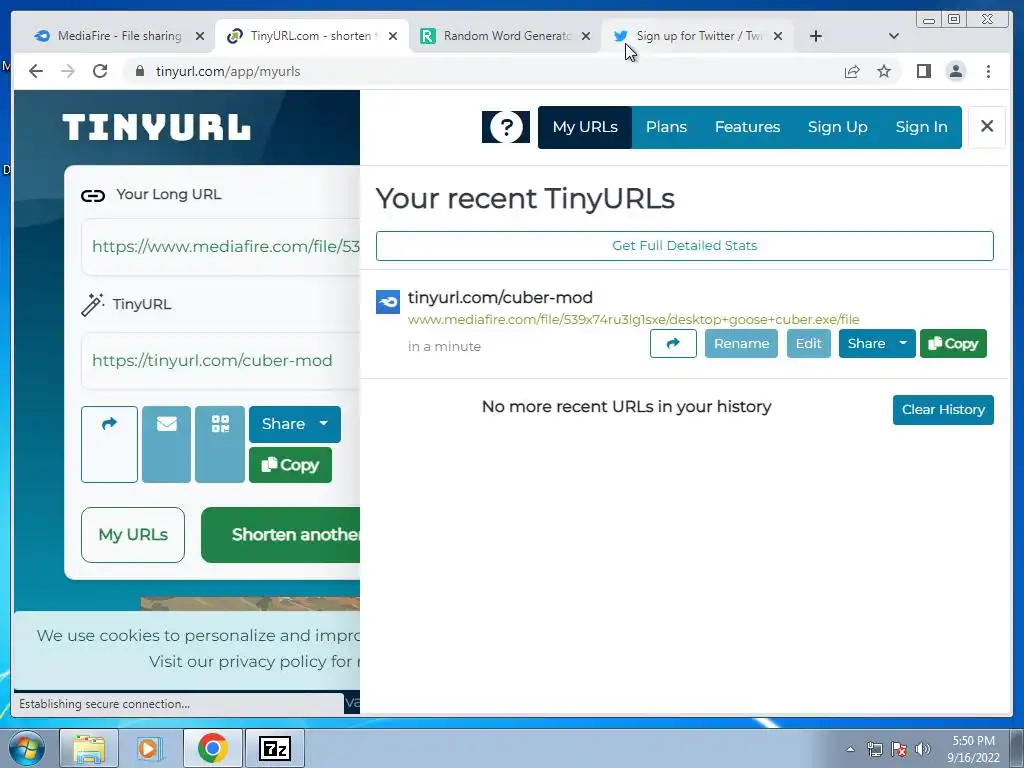Click the network tray icon
1024x768 pixels.
(x=874, y=749)
